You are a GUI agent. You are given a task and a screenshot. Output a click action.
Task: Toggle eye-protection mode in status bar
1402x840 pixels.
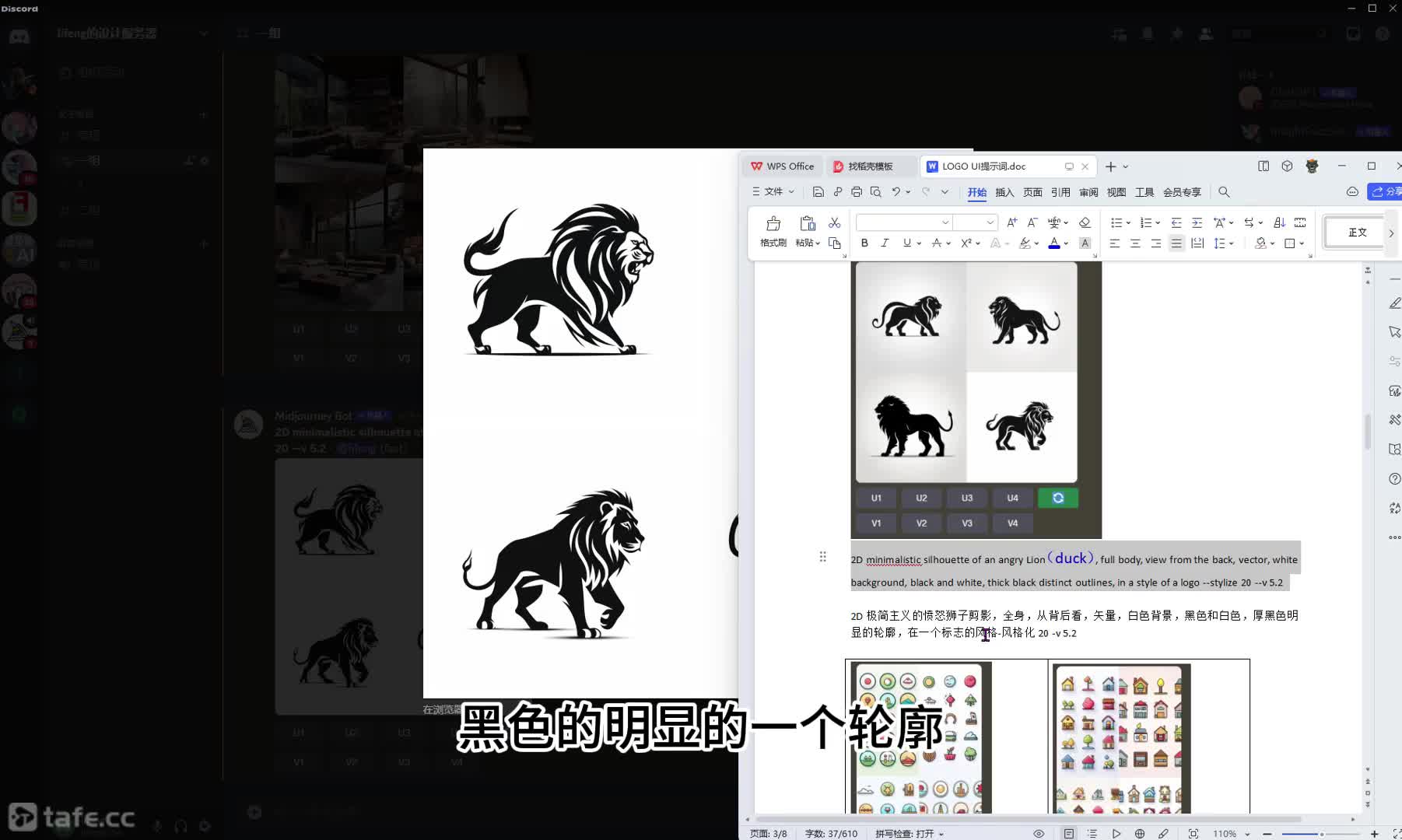tap(1039, 834)
